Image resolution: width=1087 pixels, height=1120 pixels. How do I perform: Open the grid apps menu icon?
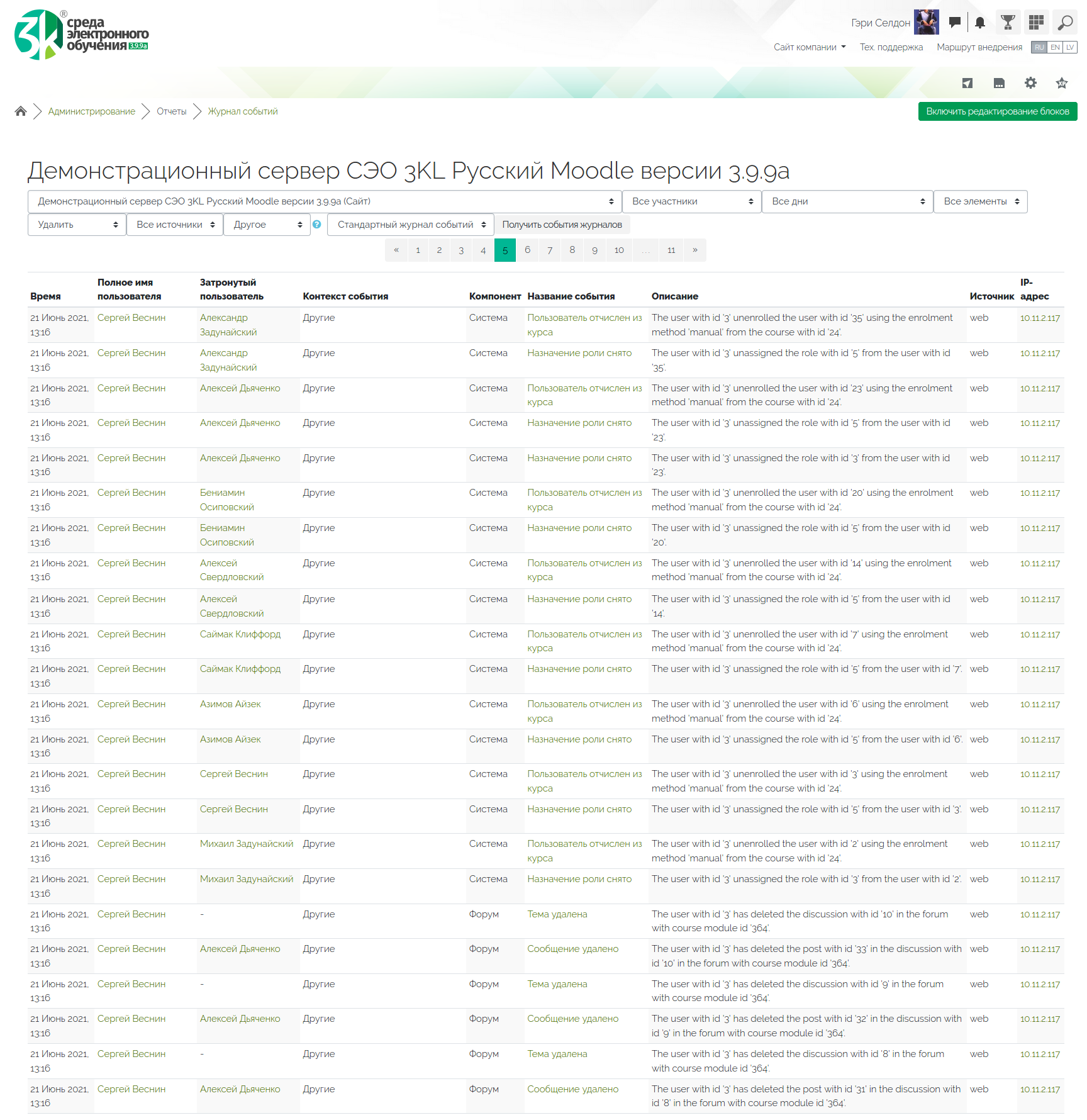click(x=1036, y=23)
